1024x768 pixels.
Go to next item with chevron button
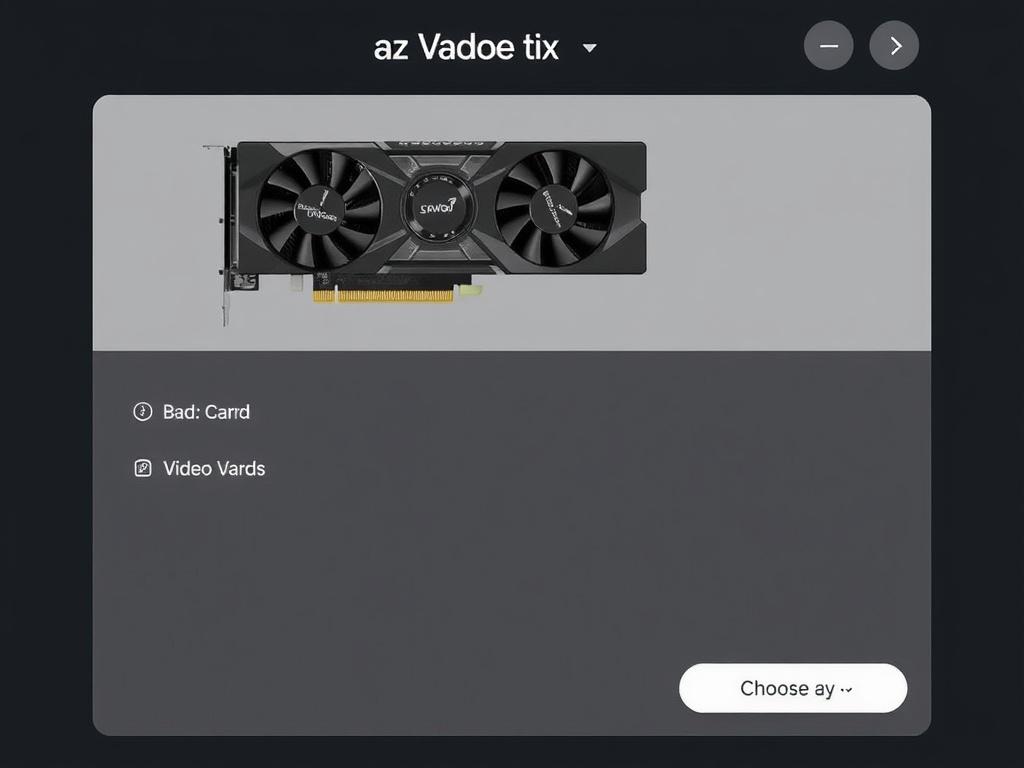coord(894,46)
